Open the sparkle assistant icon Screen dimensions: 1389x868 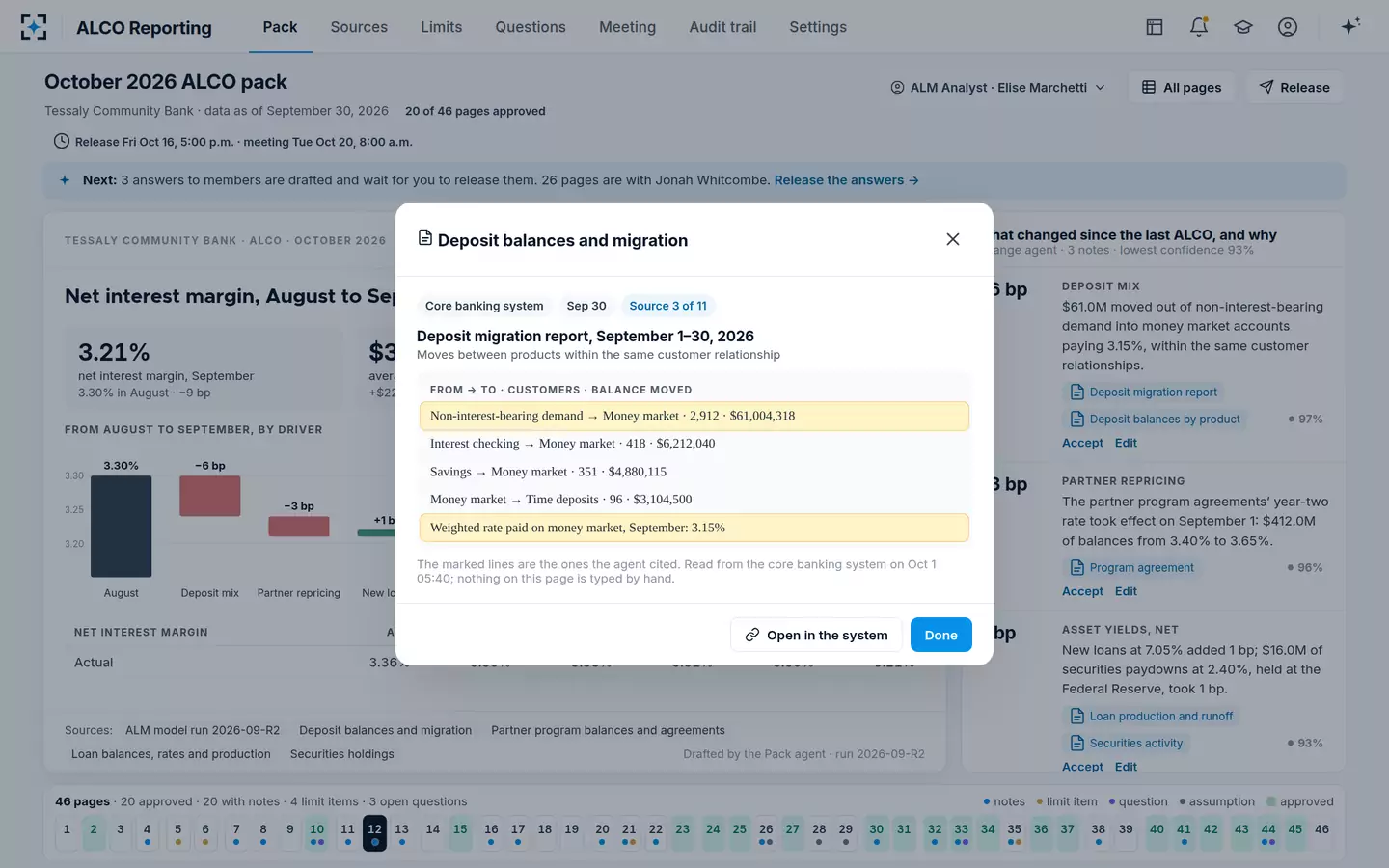pyautogui.click(x=1350, y=26)
